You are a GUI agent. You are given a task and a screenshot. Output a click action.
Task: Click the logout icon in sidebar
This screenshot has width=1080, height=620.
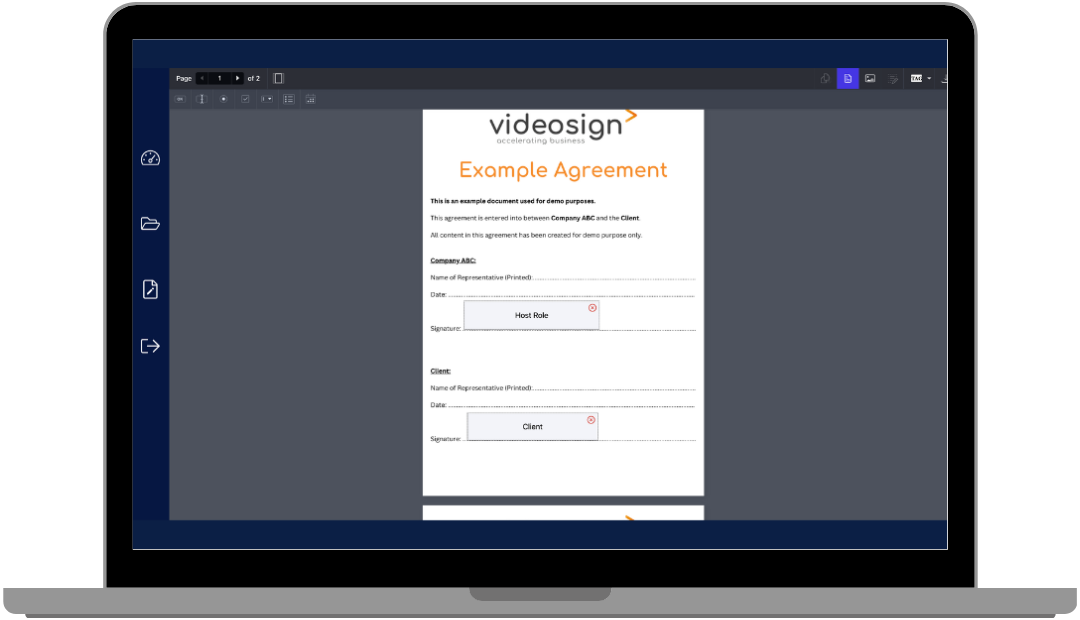(x=150, y=346)
